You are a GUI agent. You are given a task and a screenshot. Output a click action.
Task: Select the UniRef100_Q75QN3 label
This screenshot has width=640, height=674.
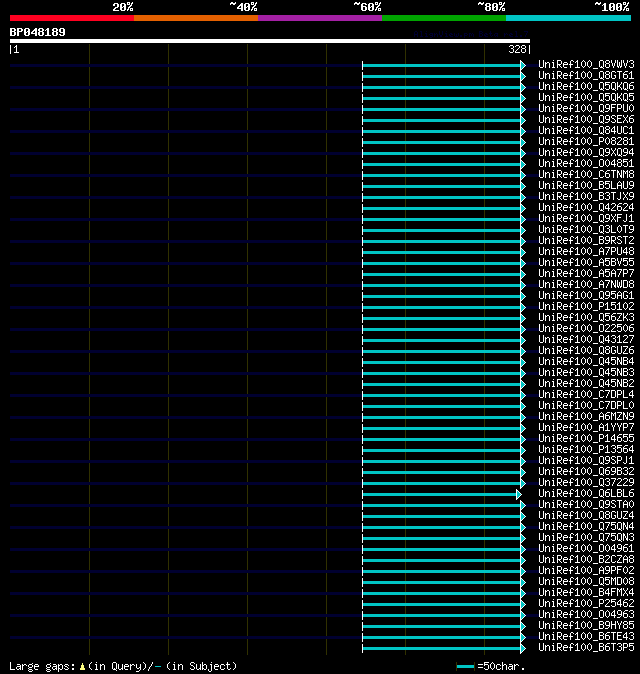pyautogui.click(x=586, y=538)
